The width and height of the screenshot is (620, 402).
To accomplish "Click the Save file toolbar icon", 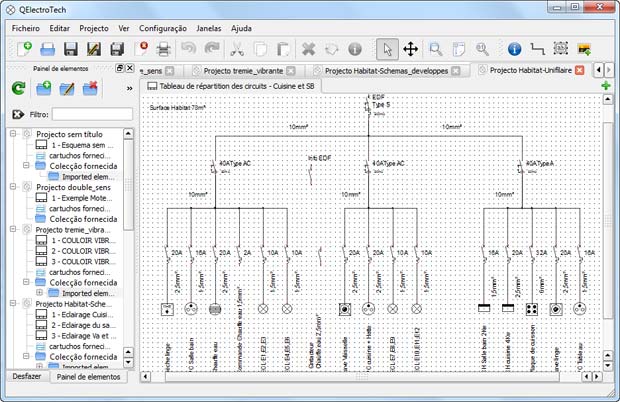I will (70, 48).
